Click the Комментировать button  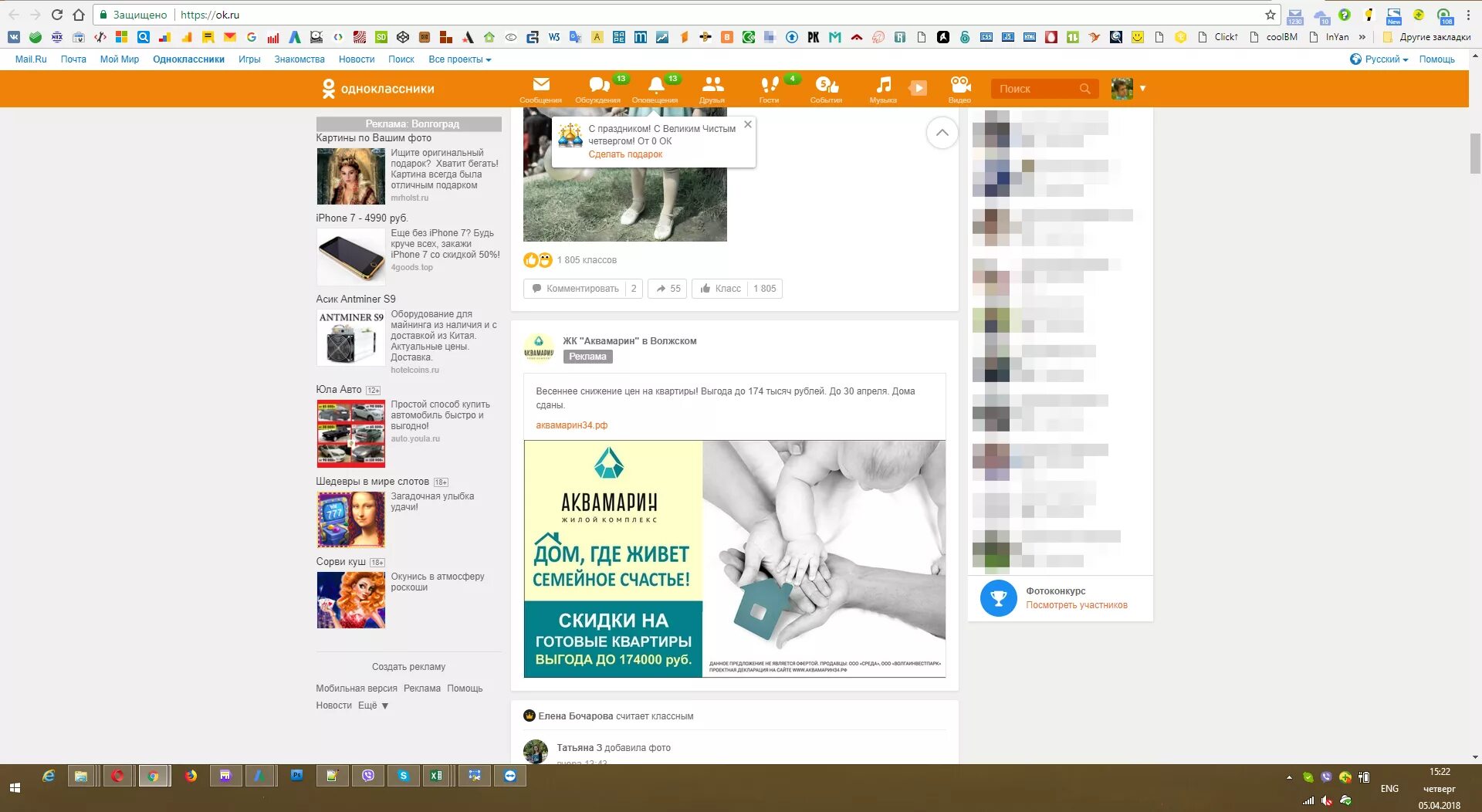(583, 289)
